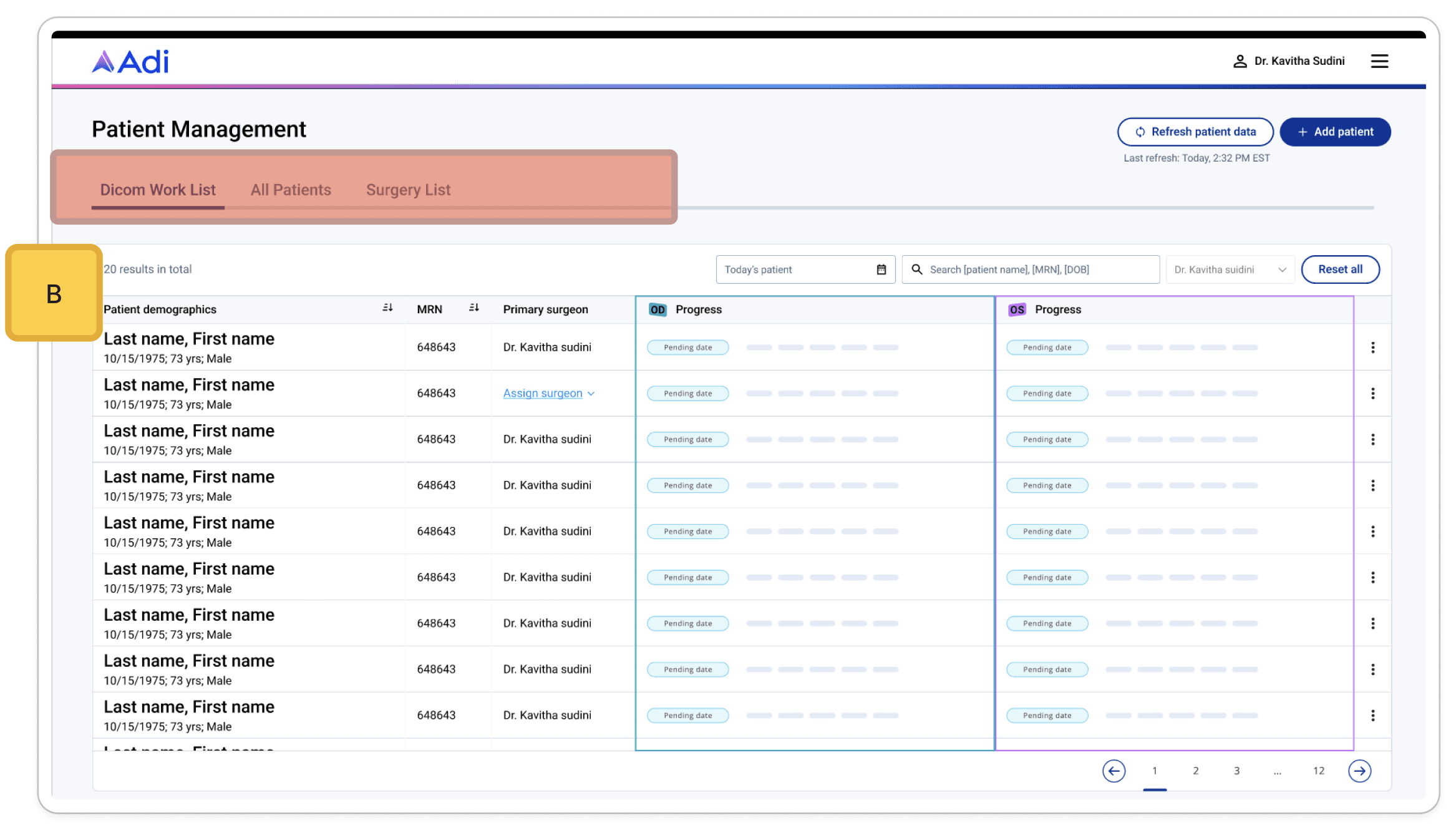
Task: Go to next page arrow
Action: point(1359,771)
